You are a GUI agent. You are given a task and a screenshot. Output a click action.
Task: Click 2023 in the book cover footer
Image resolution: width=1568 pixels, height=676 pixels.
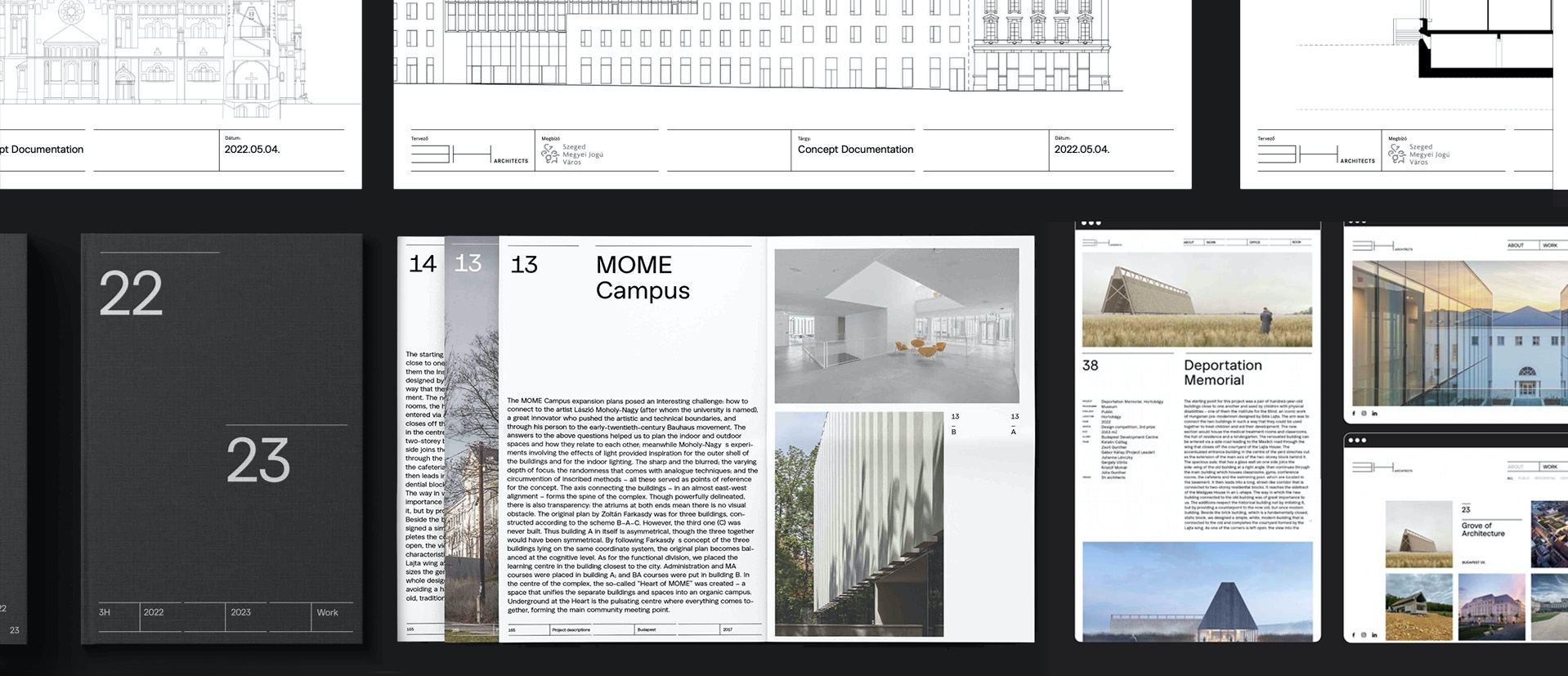(240, 612)
